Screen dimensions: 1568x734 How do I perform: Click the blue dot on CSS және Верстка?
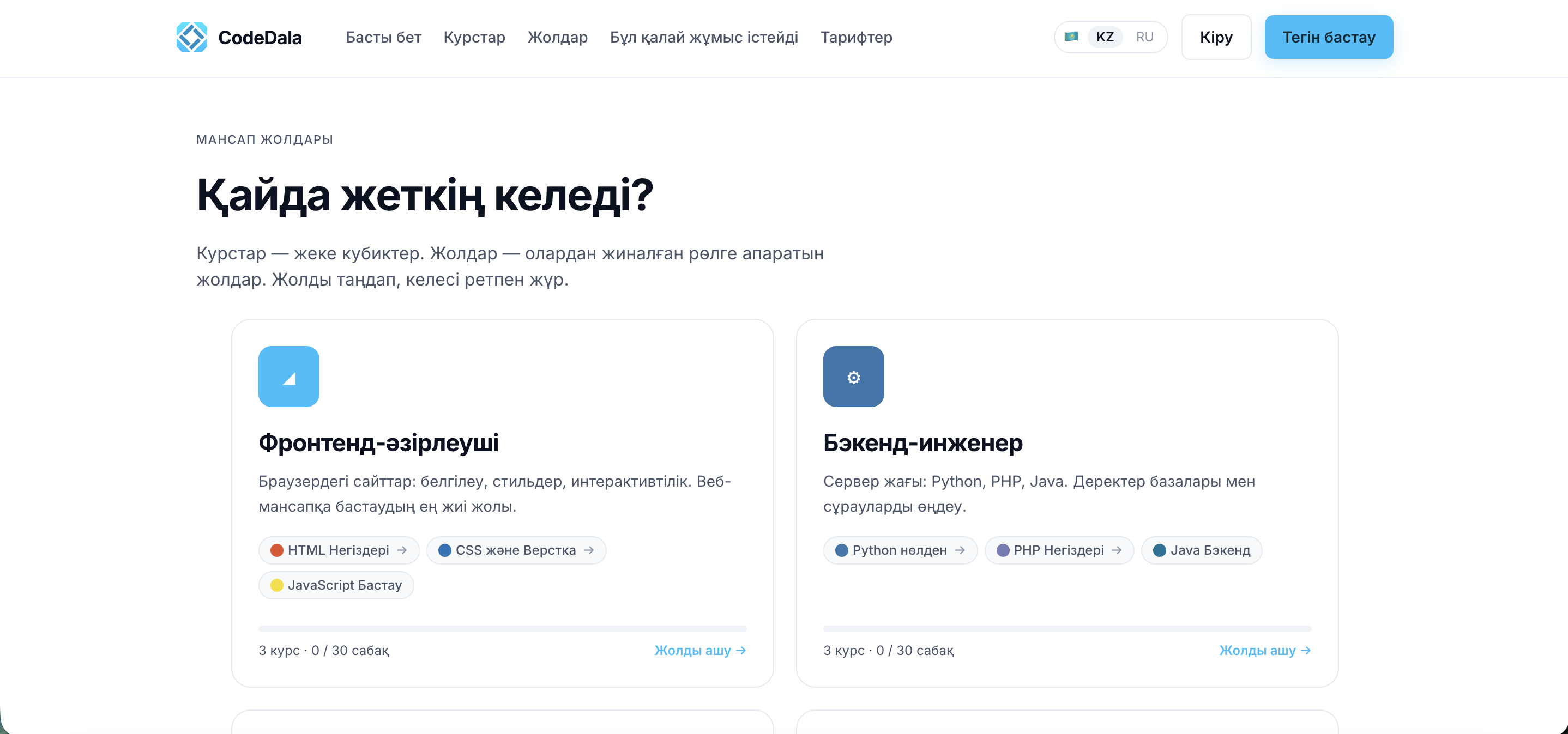click(444, 550)
